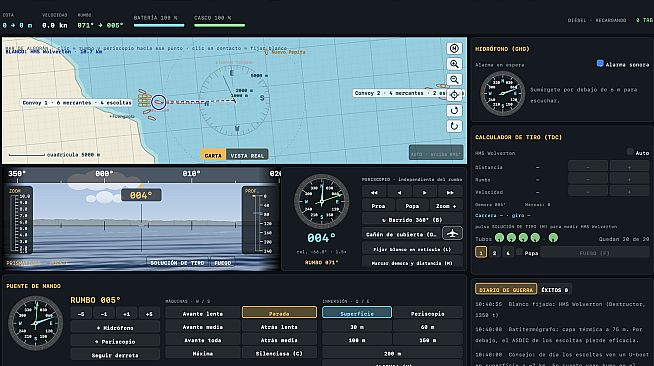Center the chart on own submarine

pyautogui.click(x=454, y=95)
